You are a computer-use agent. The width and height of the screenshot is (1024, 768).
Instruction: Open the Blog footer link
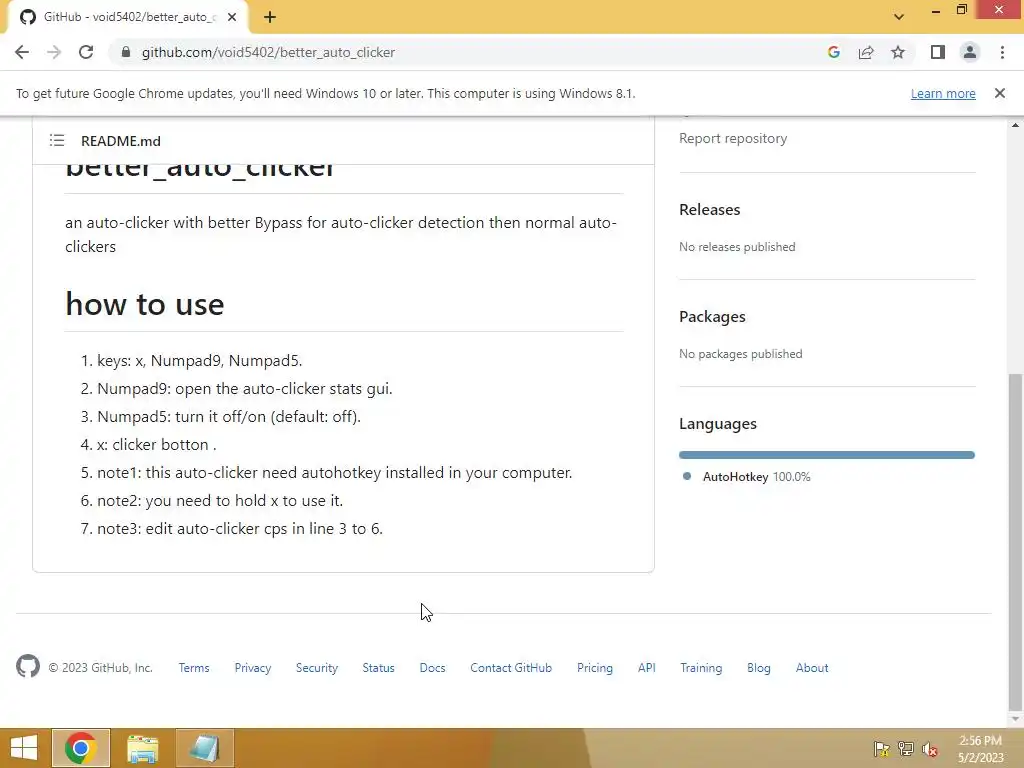click(x=759, y=668)
